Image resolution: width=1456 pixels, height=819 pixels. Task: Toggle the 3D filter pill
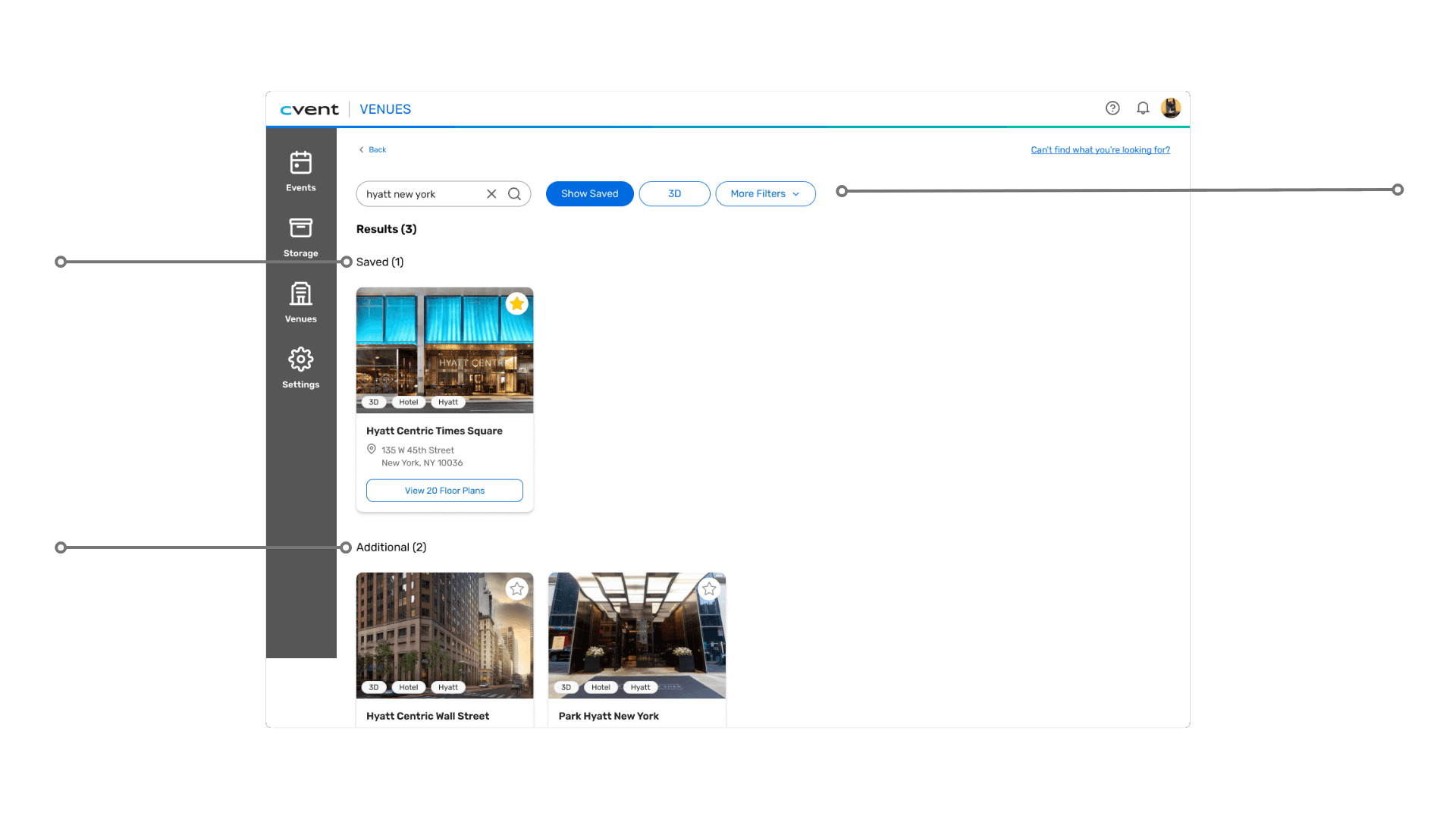click(x=674, y=194)
